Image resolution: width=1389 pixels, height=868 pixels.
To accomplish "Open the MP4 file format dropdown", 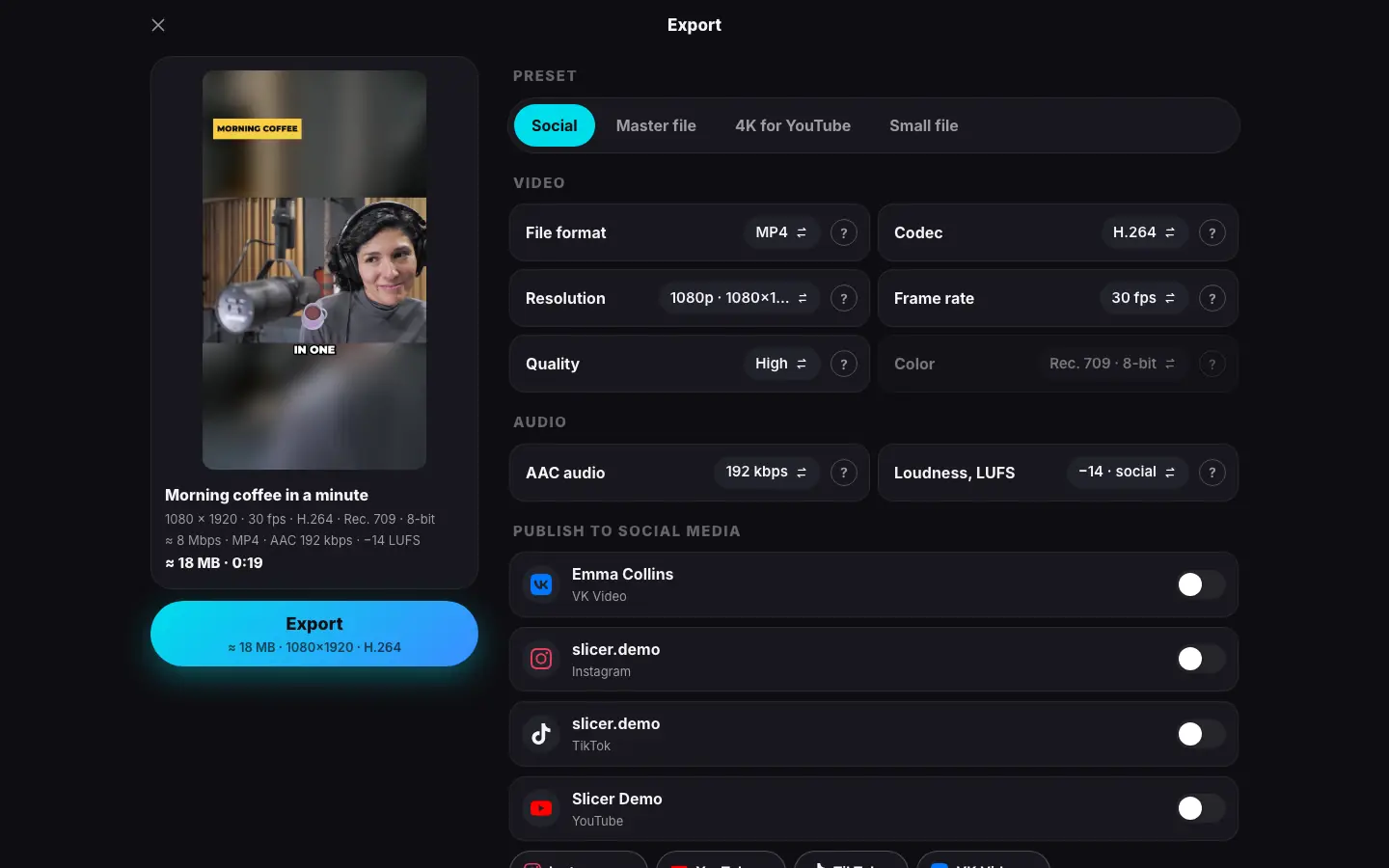I will [x=781, y=232].
